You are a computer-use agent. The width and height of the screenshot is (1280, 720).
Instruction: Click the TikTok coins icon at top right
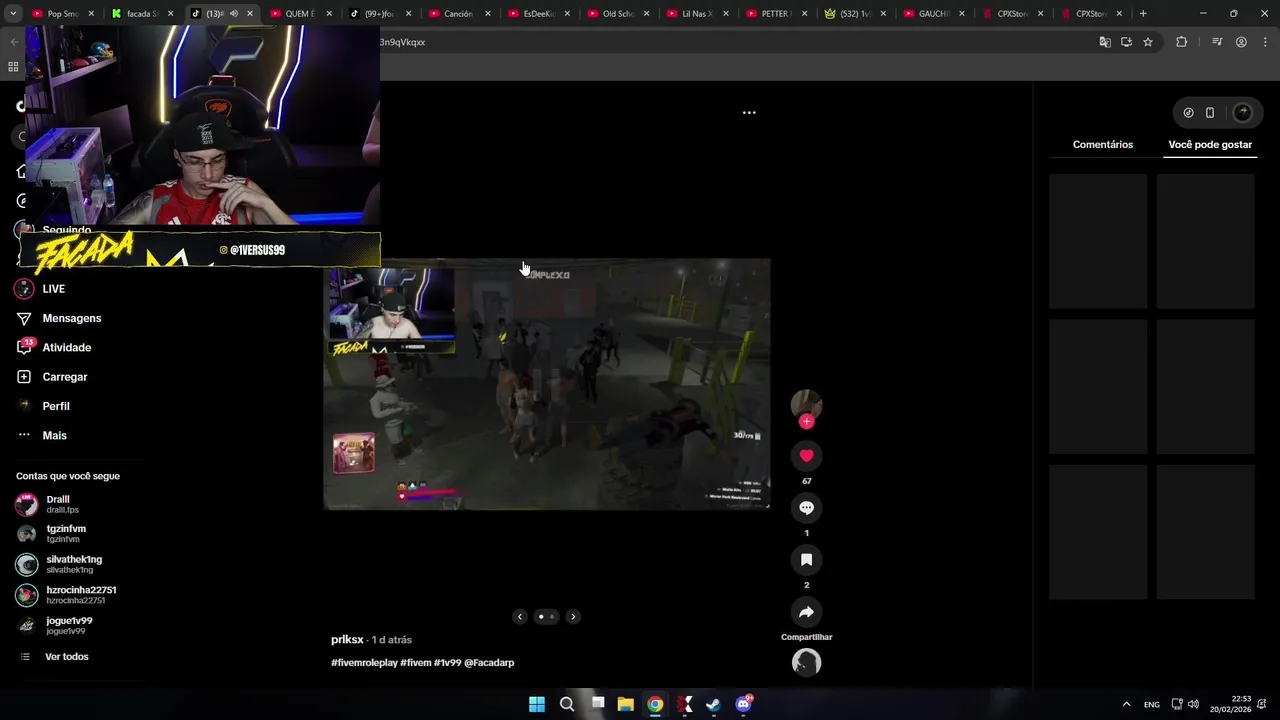tap(1188, 113)
